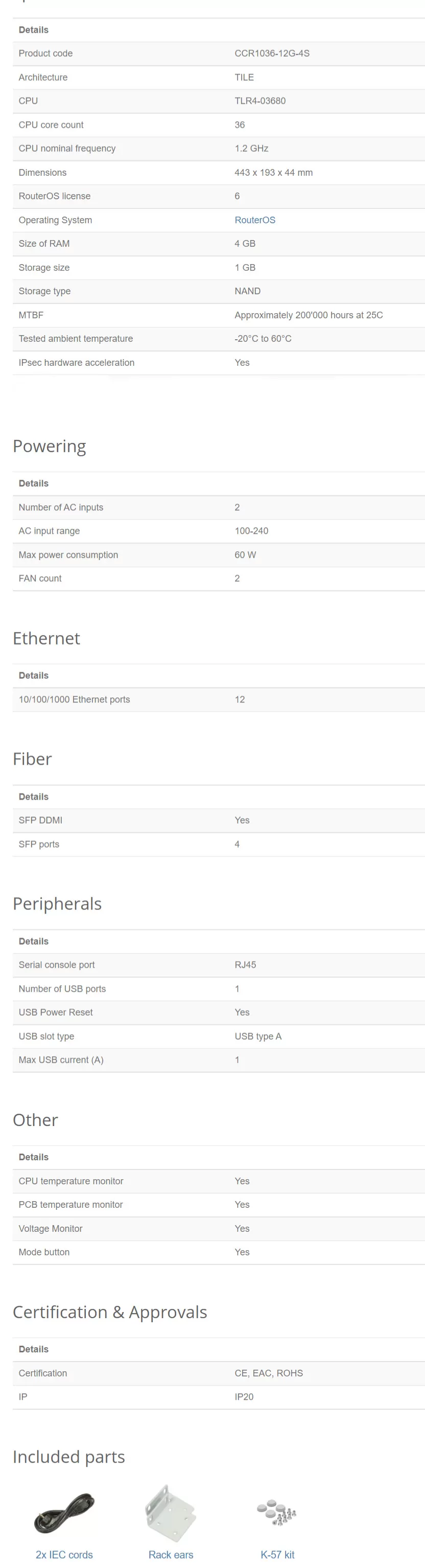Click the USB slot type row
This screenshot has height=1568, width=425.
click(x=219, y=1036)
